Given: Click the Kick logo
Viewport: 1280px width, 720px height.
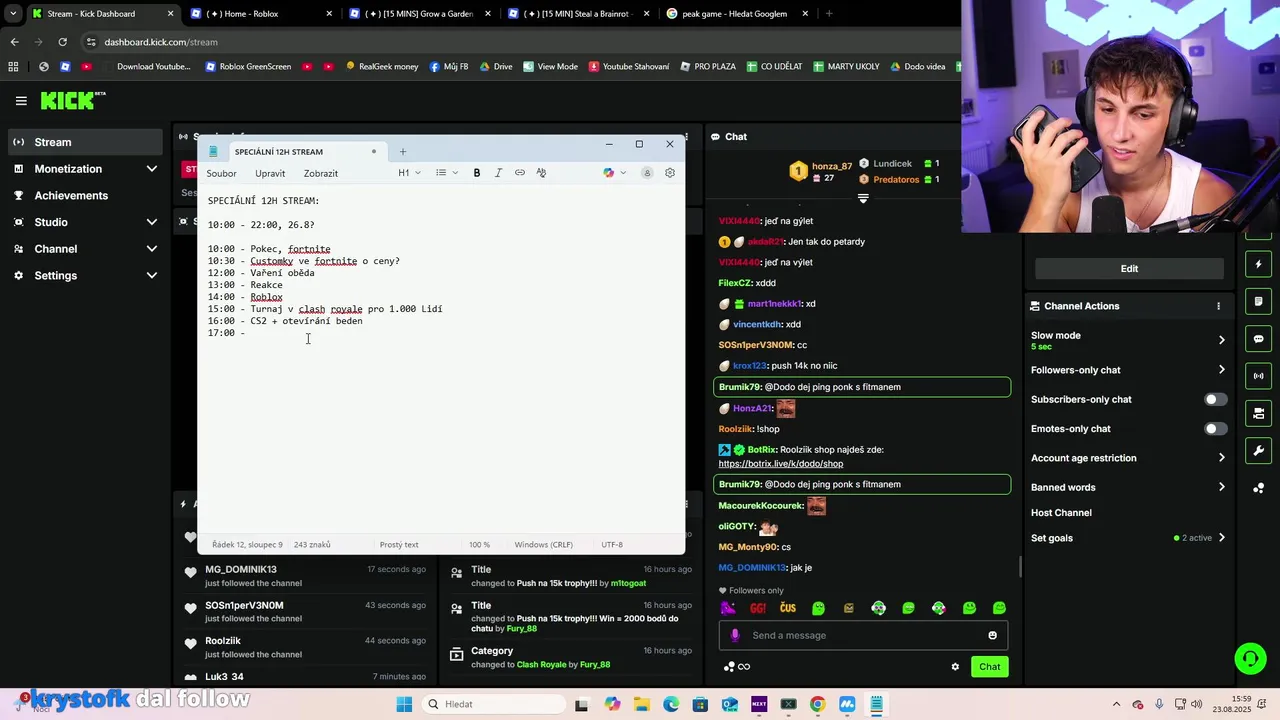Looking at the screenshot, I should tap(73, 100).
